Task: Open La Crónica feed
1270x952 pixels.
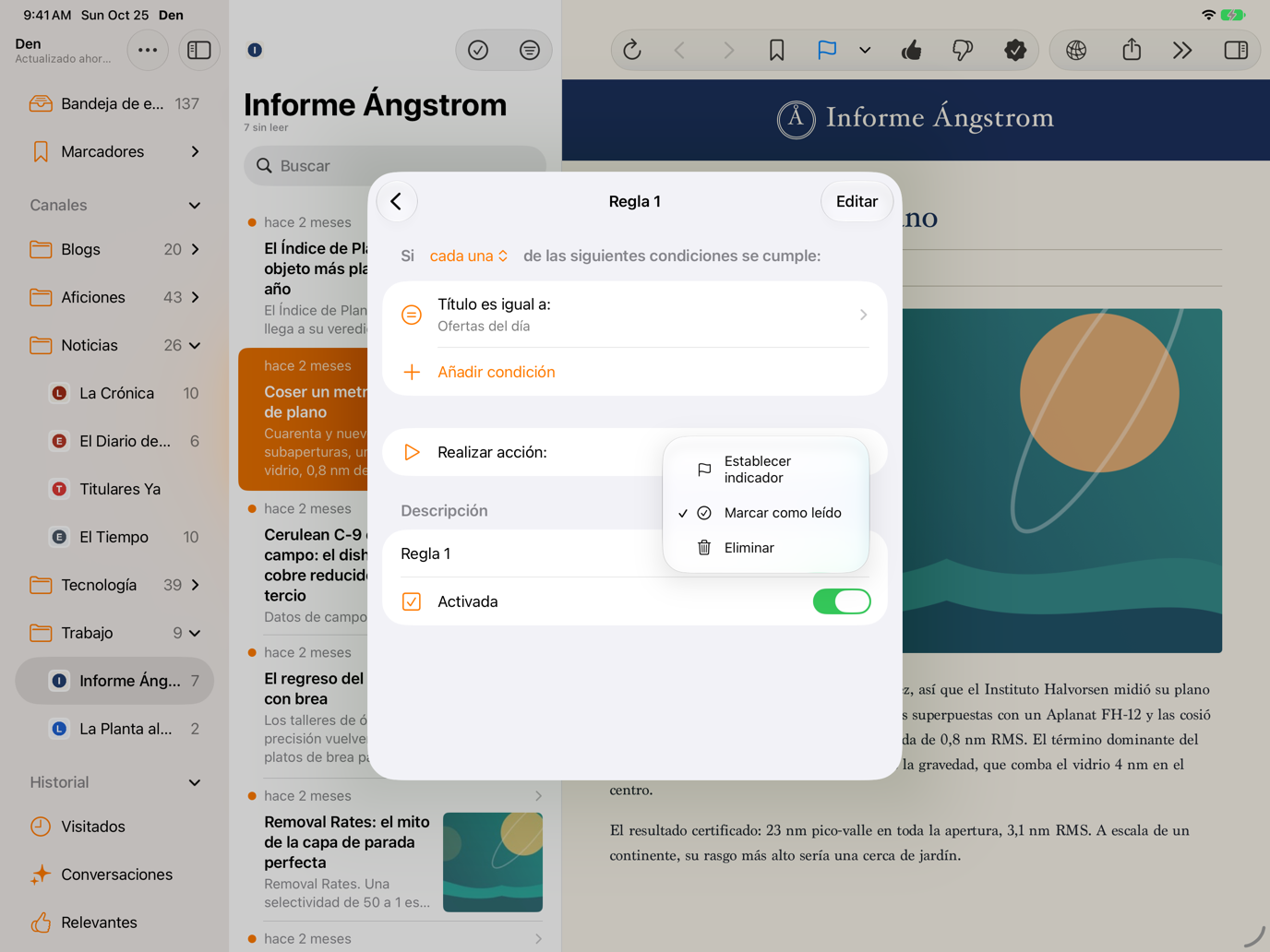Action: pos(114,393)
